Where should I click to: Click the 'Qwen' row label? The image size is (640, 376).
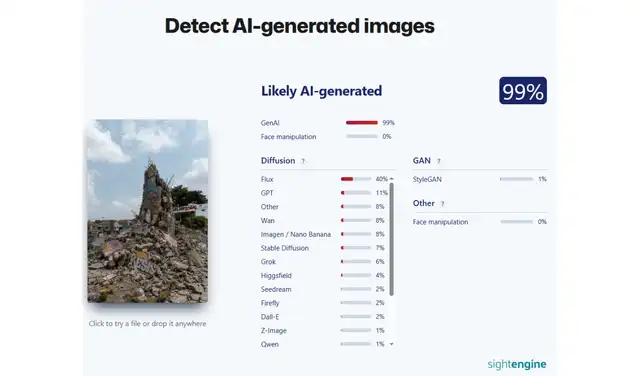tap(270, 344)
